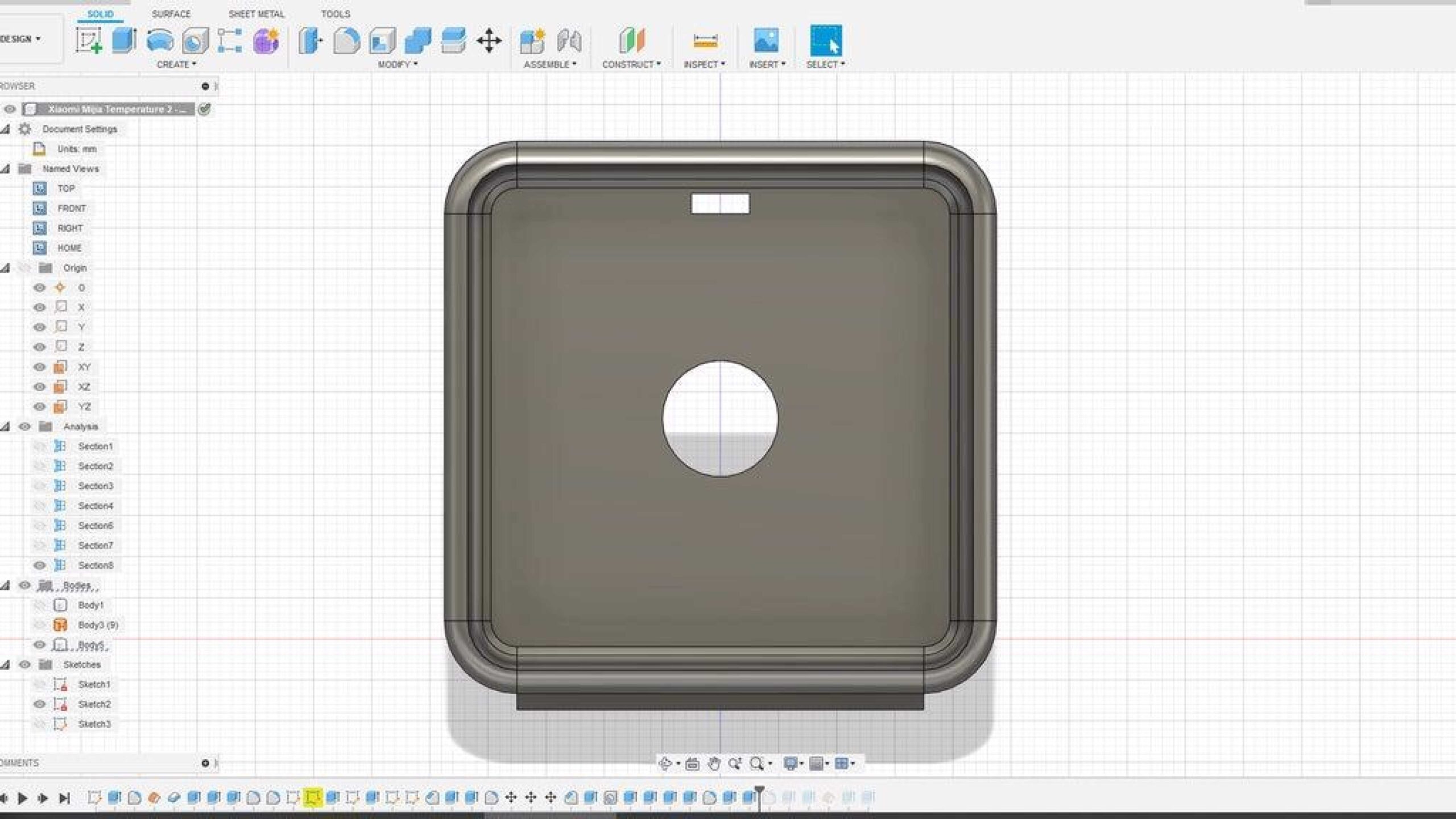
Task: Select the Combine bodies tool
Action: pyautogui.click(x=418, y=41)
